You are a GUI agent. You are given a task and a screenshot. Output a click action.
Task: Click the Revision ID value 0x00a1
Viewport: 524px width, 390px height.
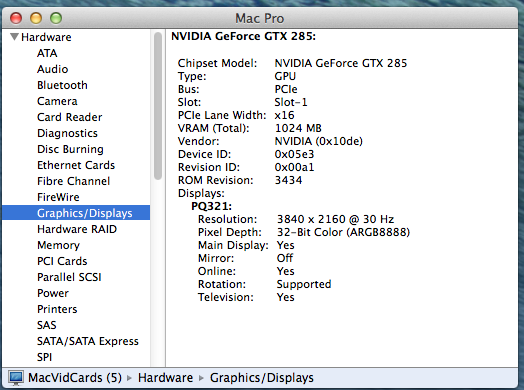coord(294,167)
